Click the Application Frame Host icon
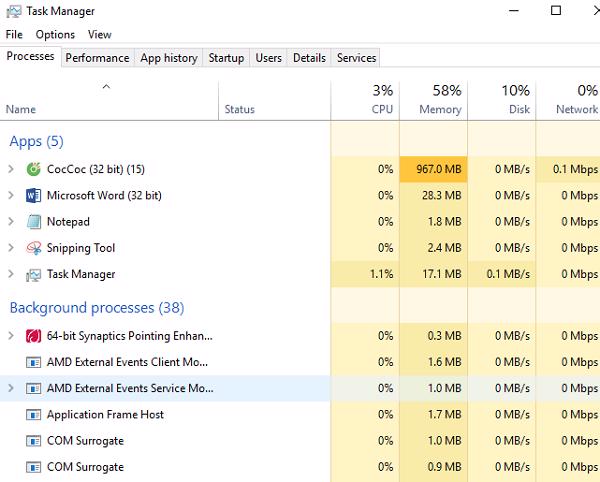600x482 pixels. (x=33, y=415)
